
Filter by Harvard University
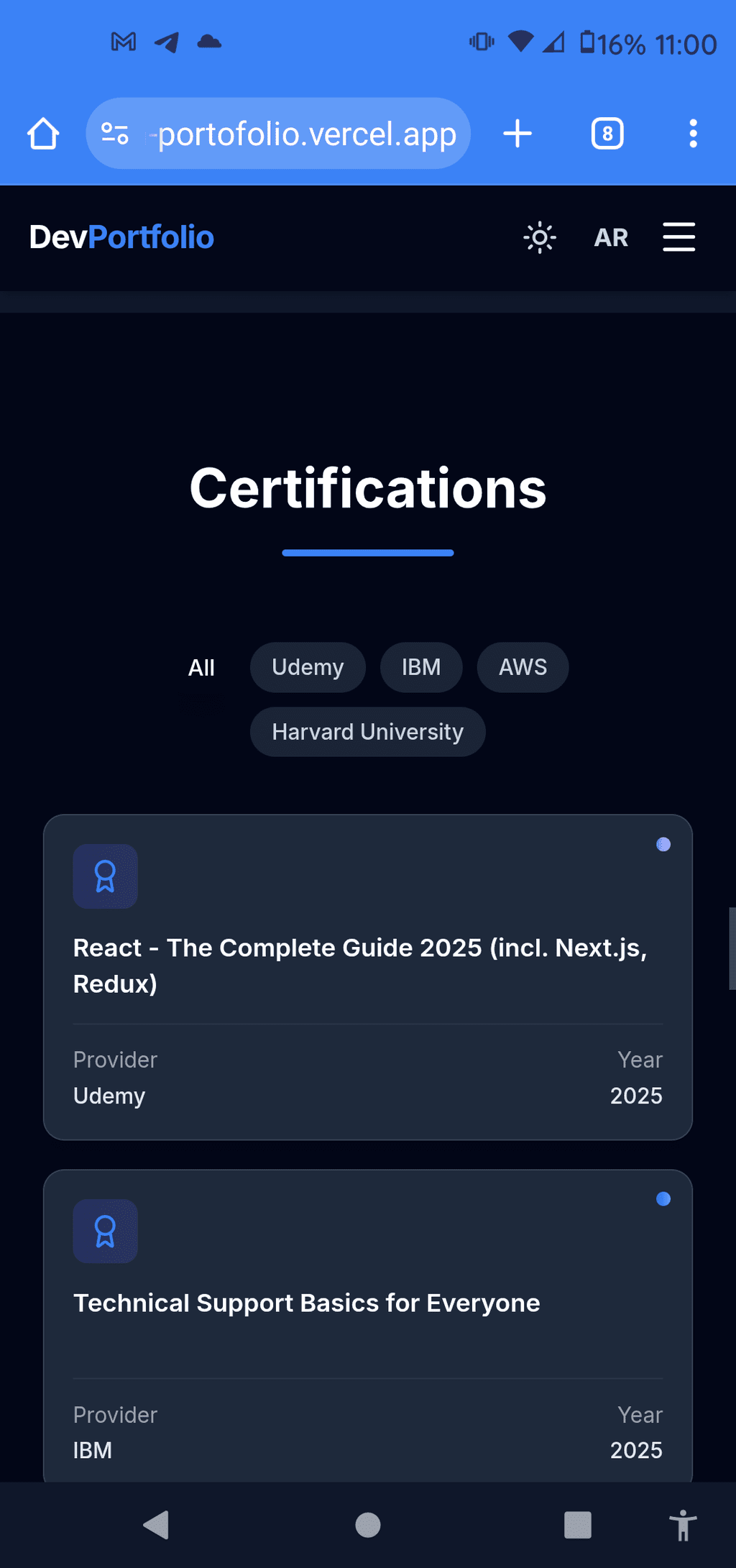point(368,732)
